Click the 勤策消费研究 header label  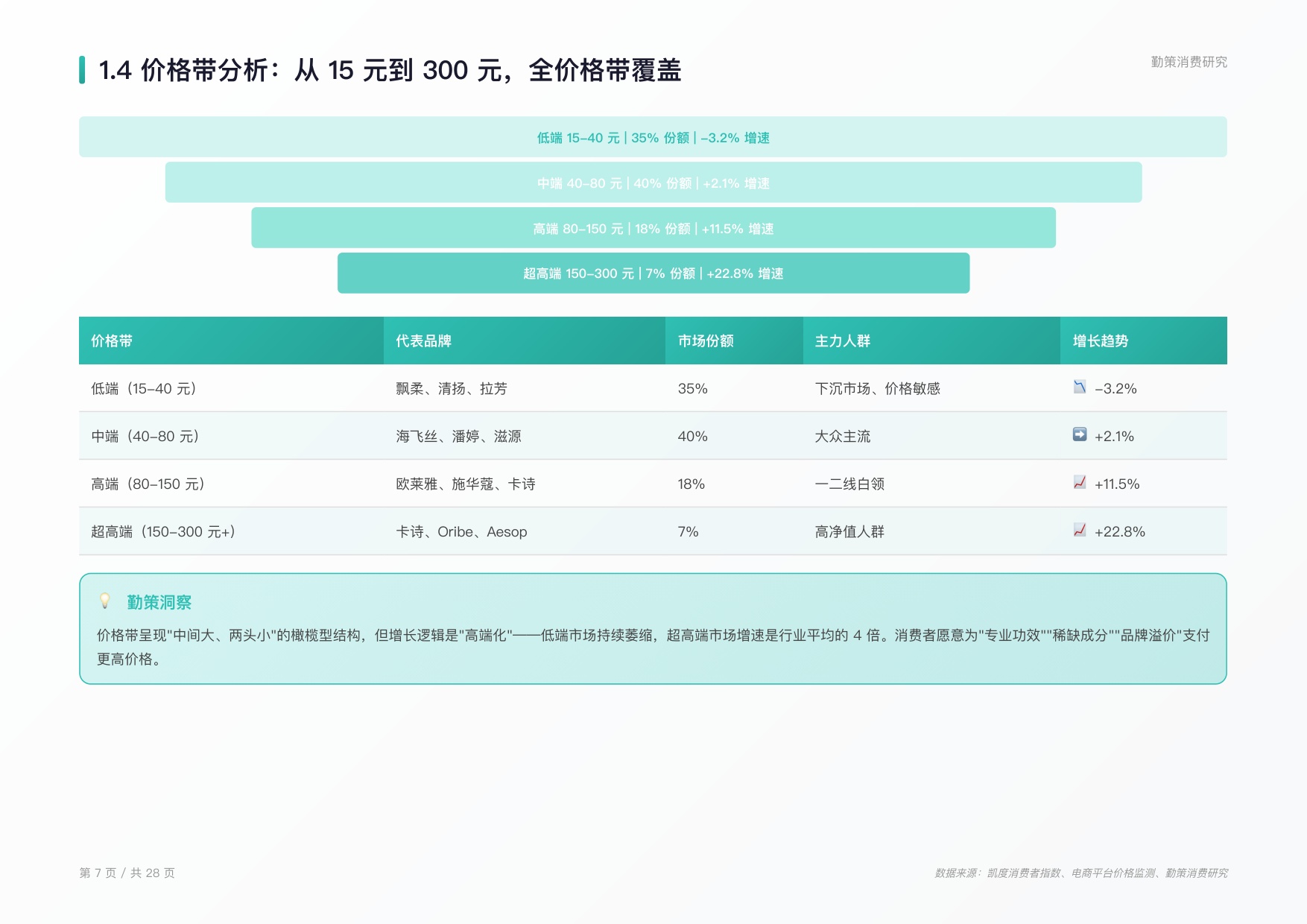(x=1189, y=62)
